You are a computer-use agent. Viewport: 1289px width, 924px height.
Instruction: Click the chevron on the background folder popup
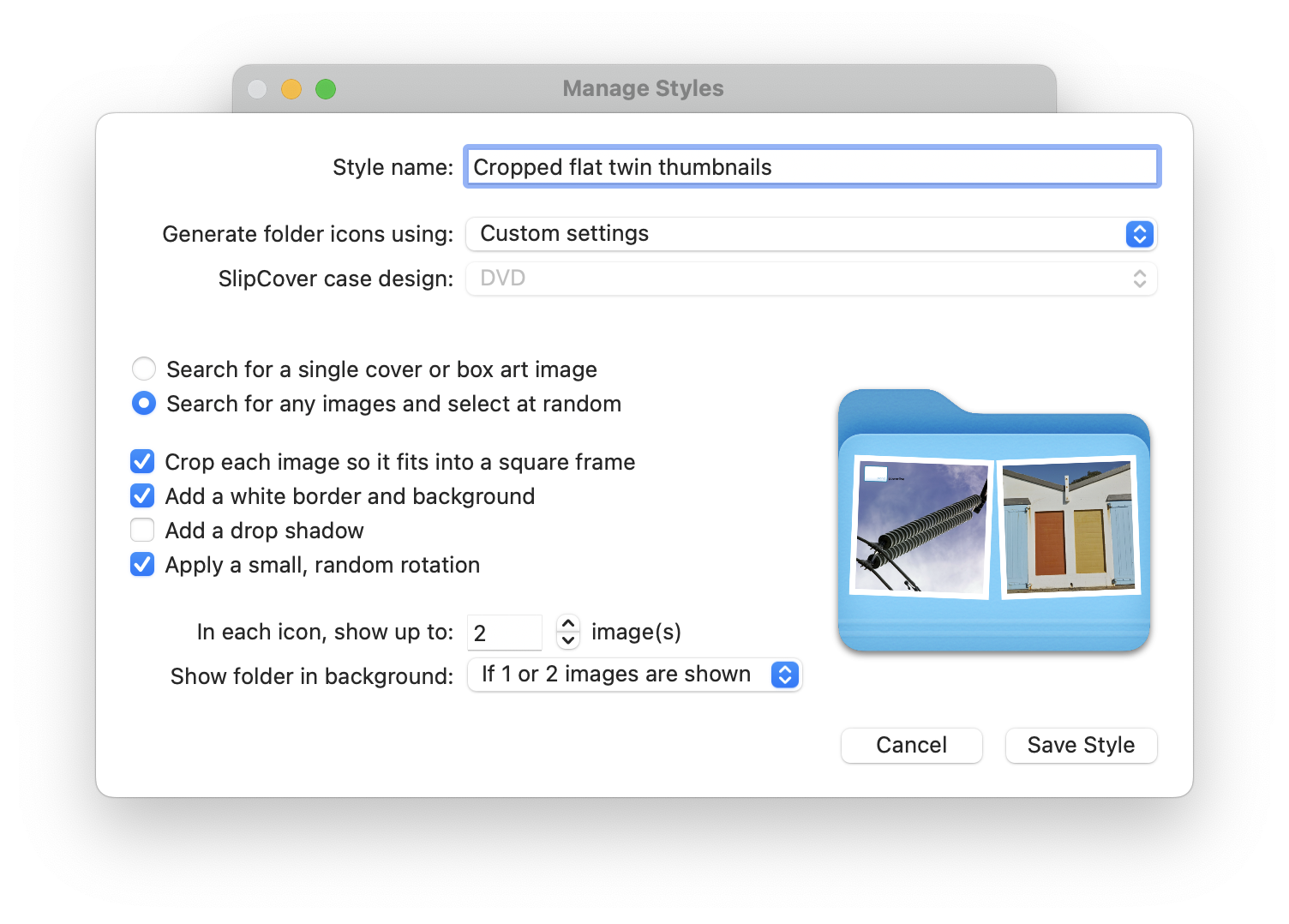783,675
